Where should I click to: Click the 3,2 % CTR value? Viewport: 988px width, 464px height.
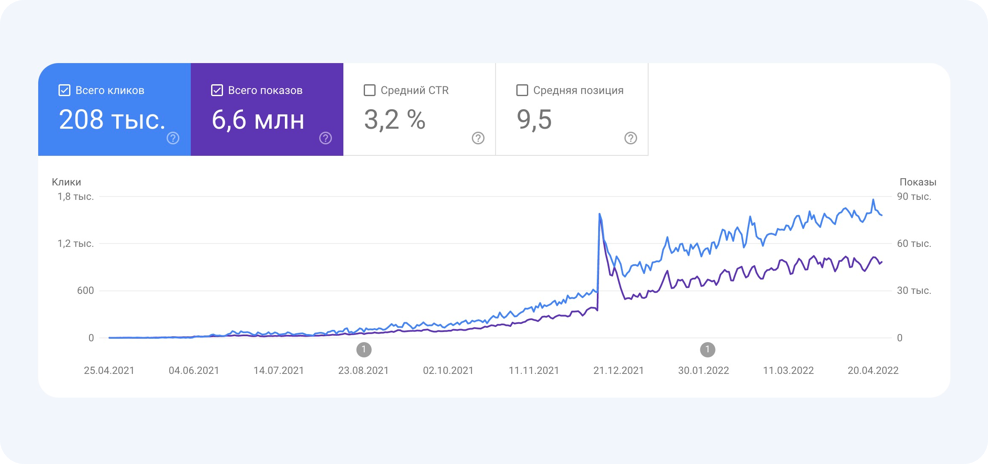(394, 120)
